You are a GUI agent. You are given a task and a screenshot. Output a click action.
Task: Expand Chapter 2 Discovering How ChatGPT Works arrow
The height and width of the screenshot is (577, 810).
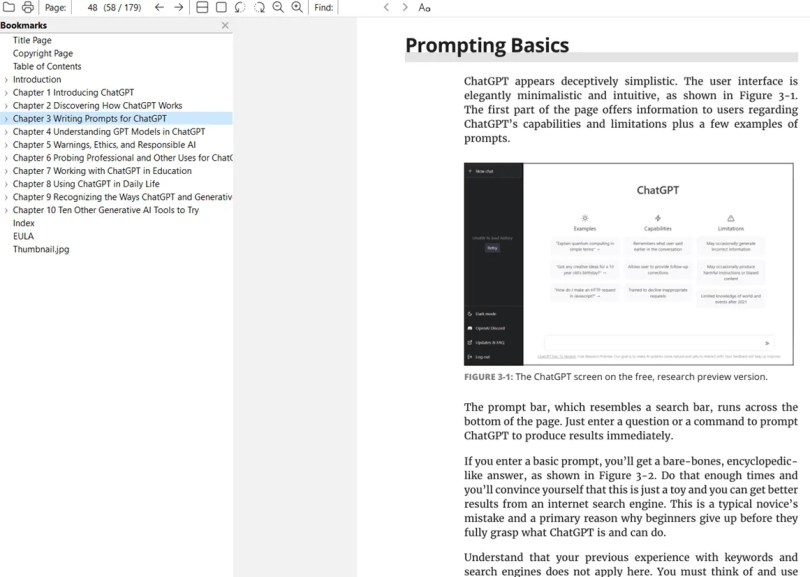tap(6, 106)
